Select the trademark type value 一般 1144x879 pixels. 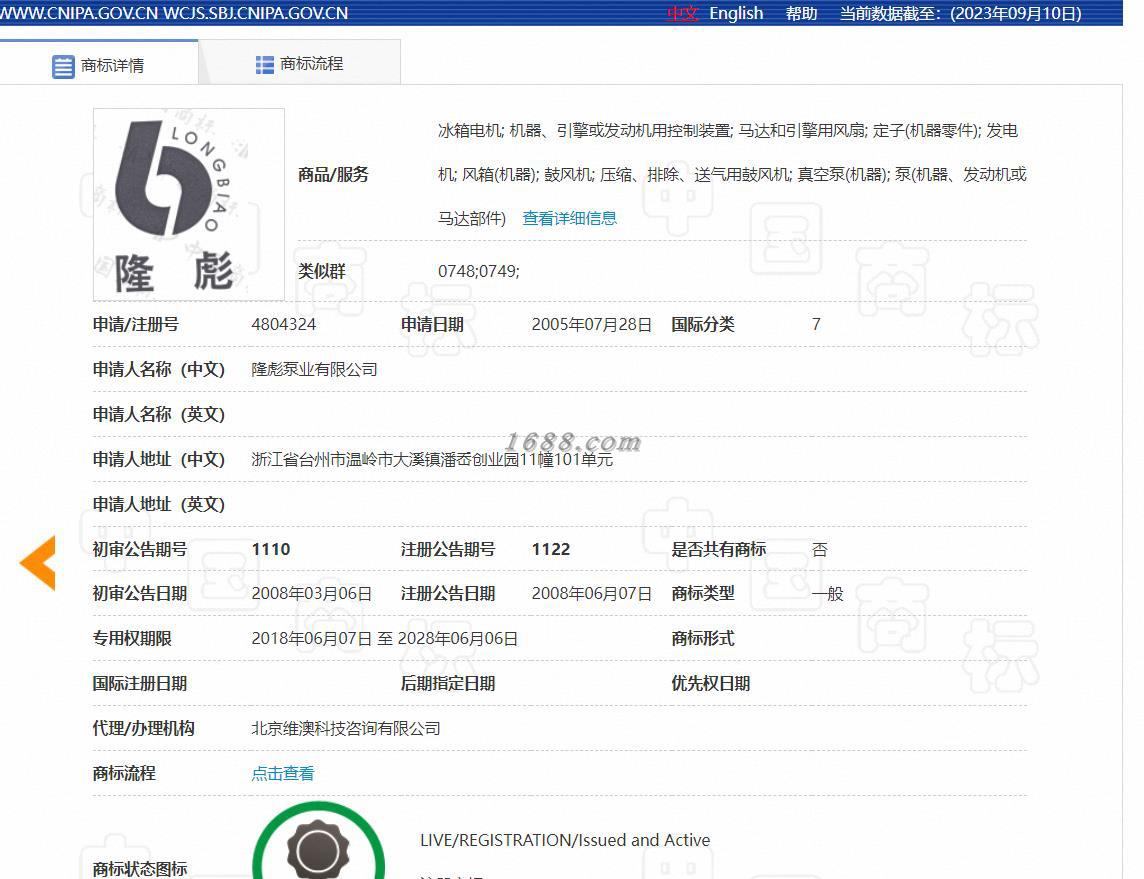827,594
